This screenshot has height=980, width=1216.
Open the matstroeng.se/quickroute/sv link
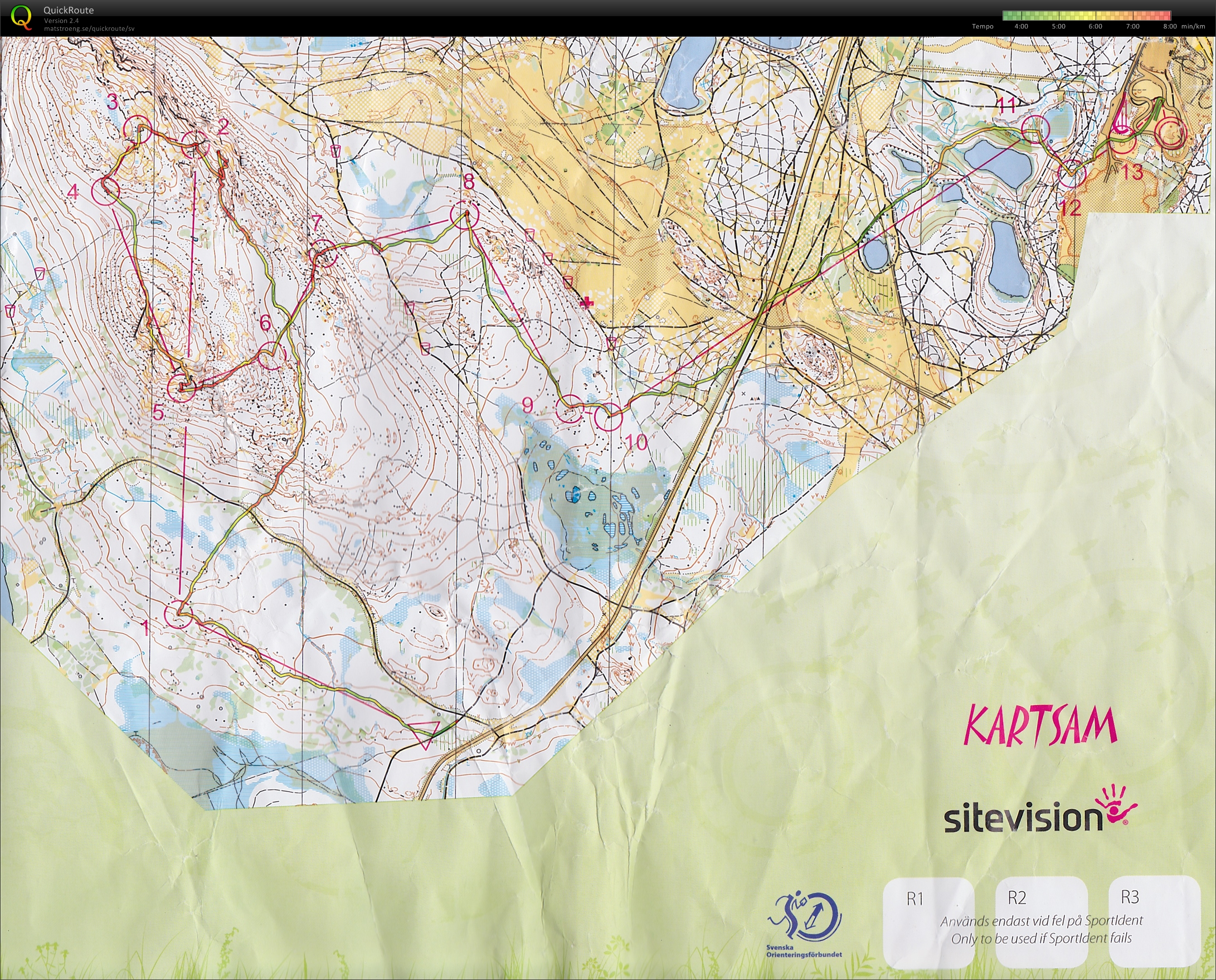[x=89, y=28]
